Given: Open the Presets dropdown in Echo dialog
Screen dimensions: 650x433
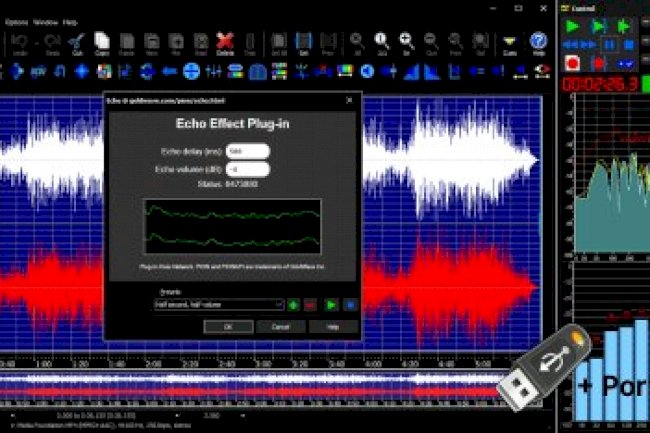Looking at the screenshot, I should click(x=218, y=304).
